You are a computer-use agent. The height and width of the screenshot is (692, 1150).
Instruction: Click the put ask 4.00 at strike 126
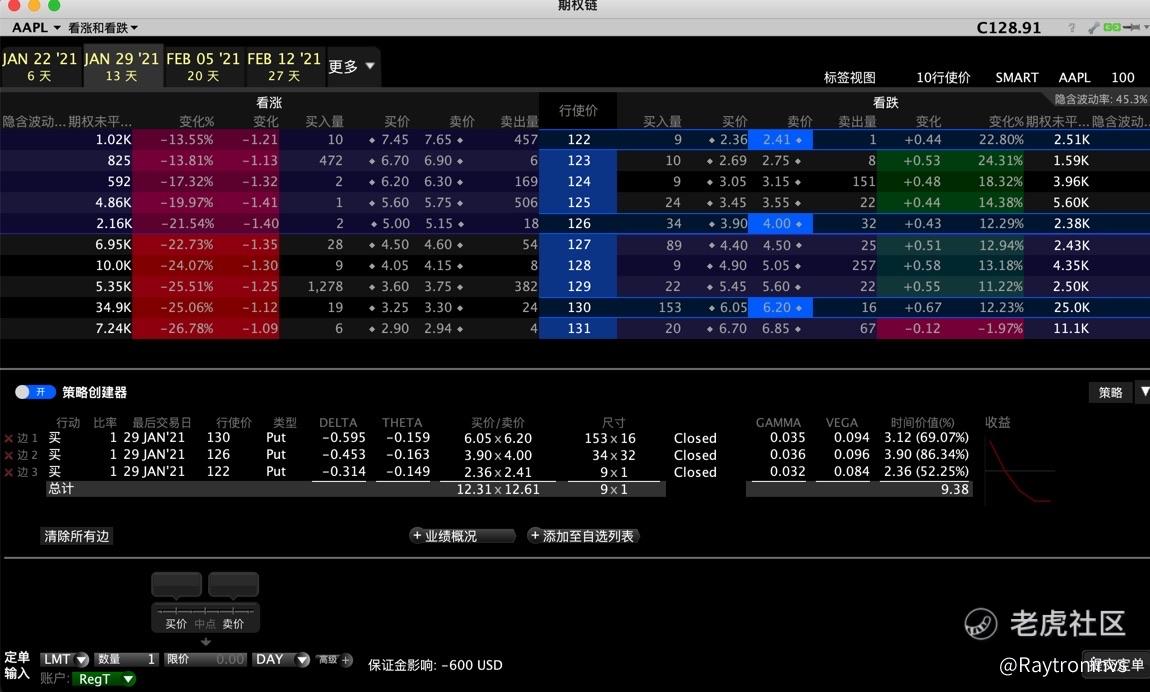[x=781, y=224]
